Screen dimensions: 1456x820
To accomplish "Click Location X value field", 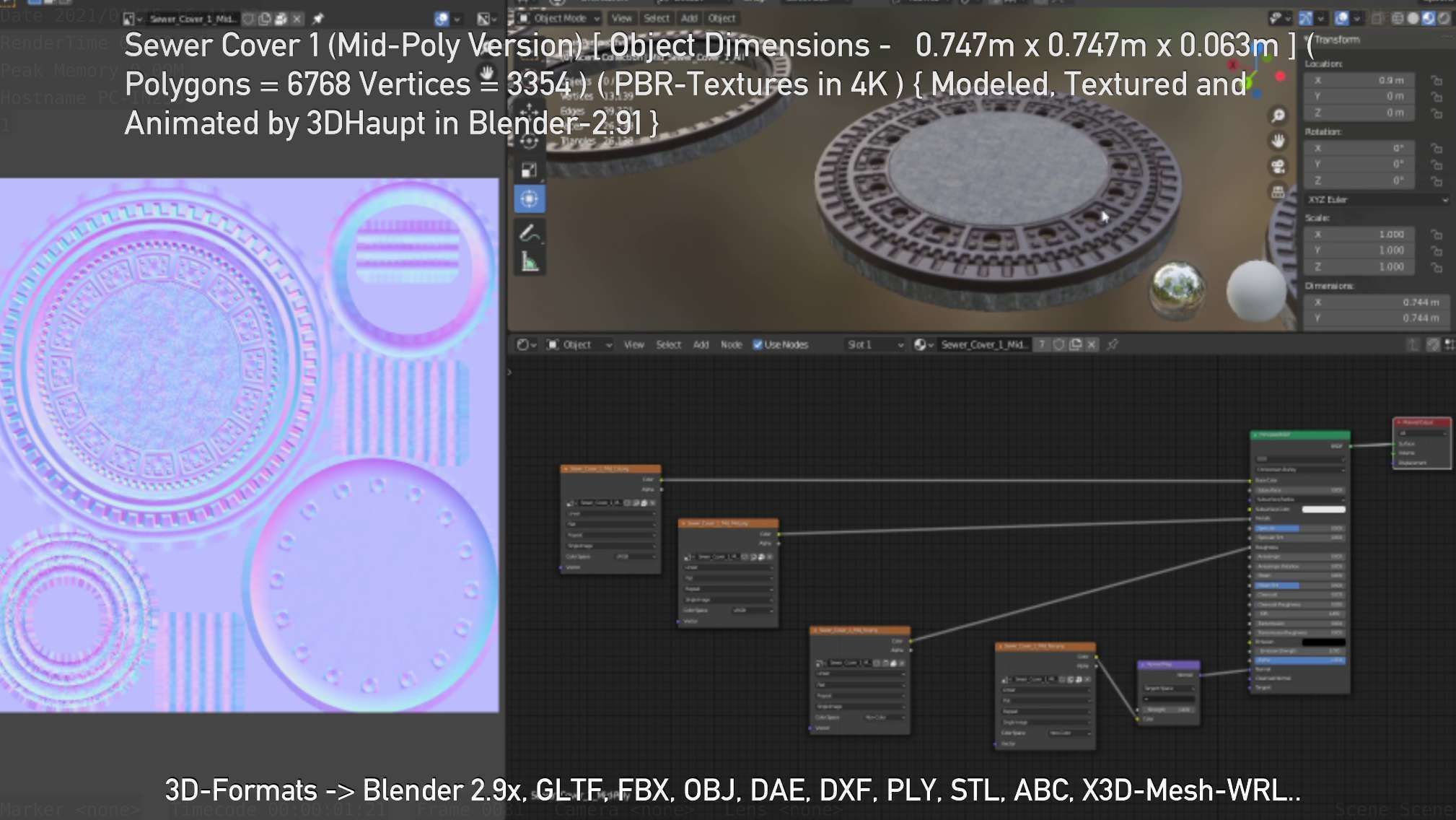I will click(x=1359, y=80).
